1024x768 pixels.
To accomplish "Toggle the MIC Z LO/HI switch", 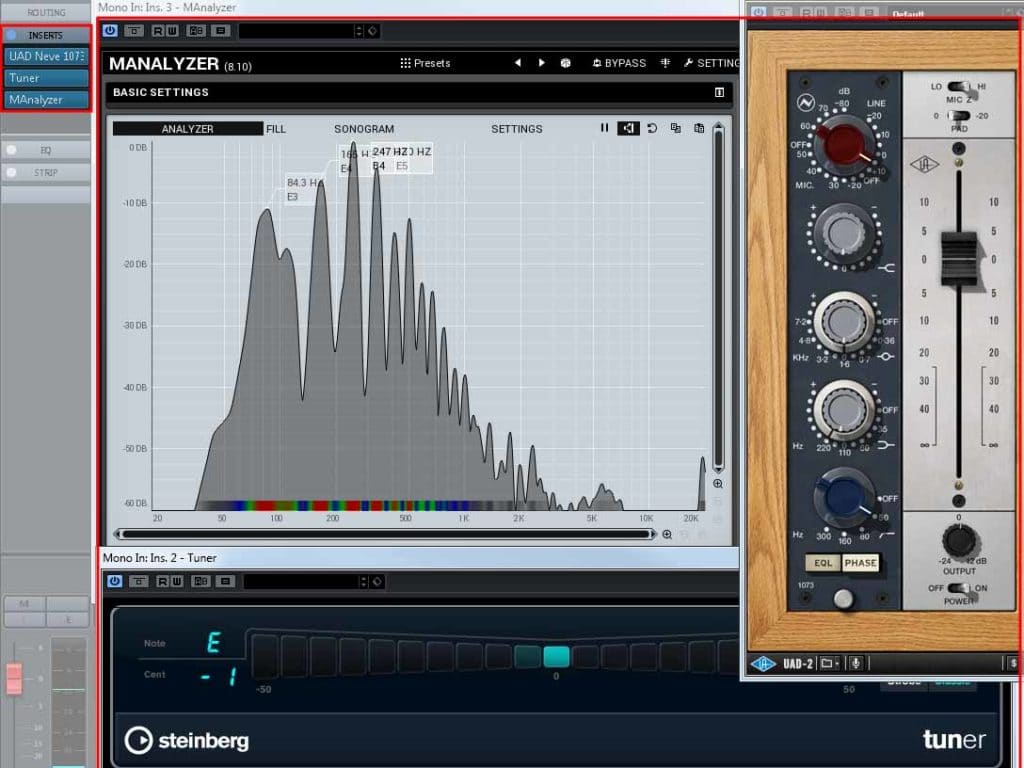I will (x=958, y=87).
